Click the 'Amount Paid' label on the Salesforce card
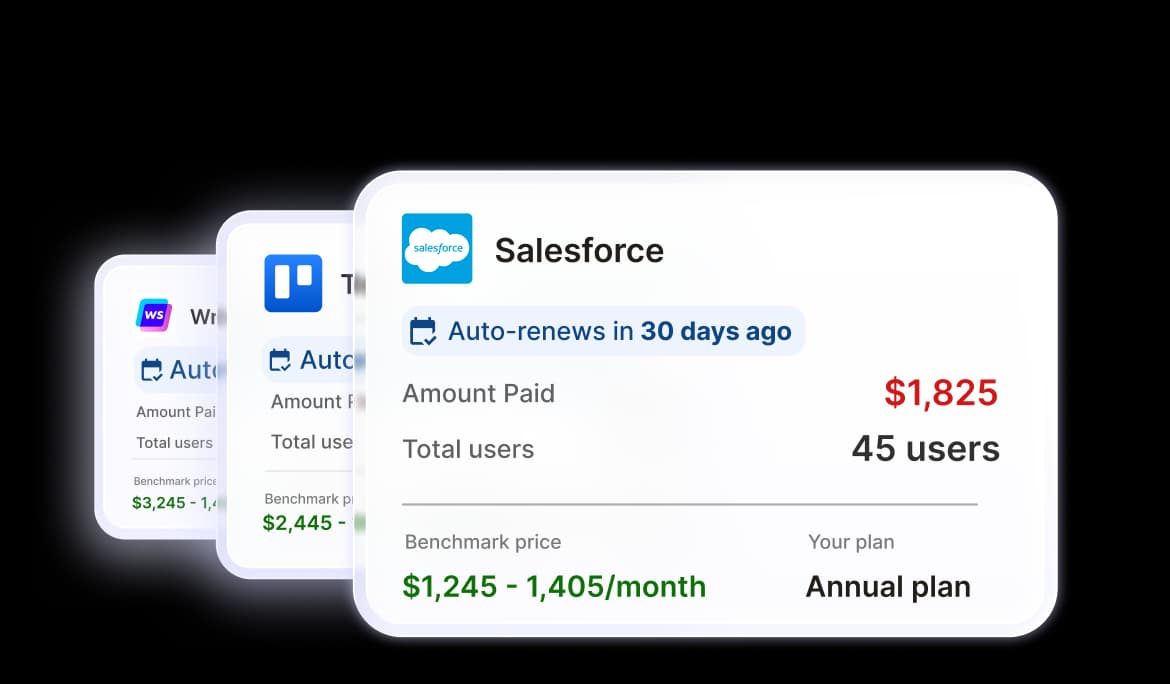This screenshot has width=1170, height=684. click(478, 393)
